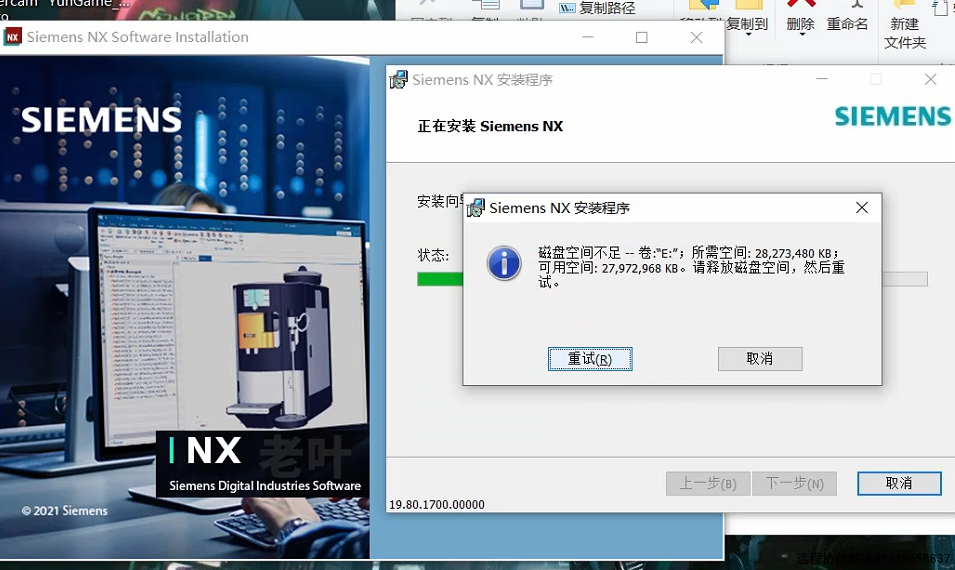This screenshot has width=955, height=570.
Task: Click the disabled 上一步(B) button
Action: (x=708, y=484)
